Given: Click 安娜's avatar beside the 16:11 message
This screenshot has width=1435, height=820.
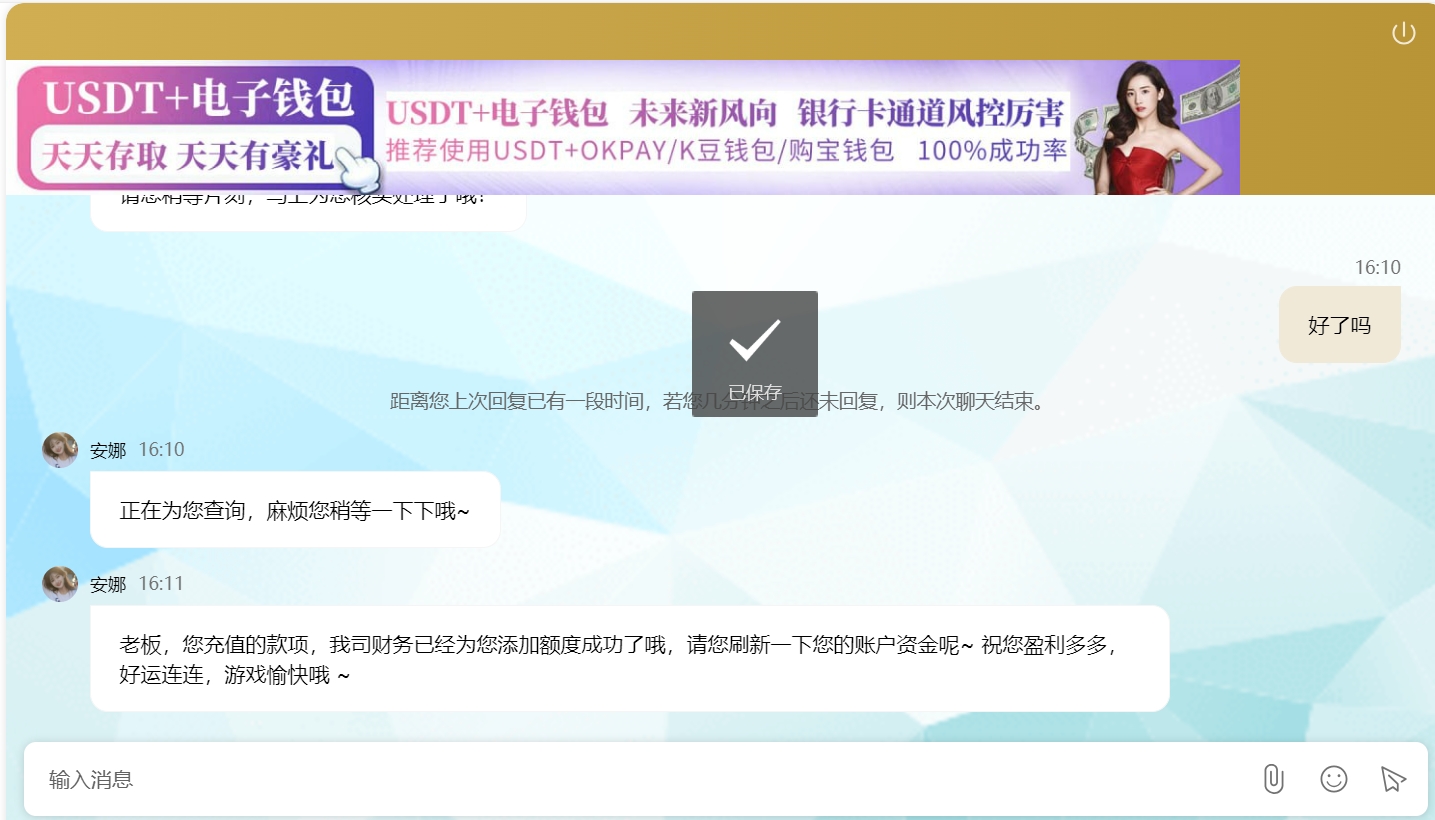Looking at the screenshot, I should point(60,584).
